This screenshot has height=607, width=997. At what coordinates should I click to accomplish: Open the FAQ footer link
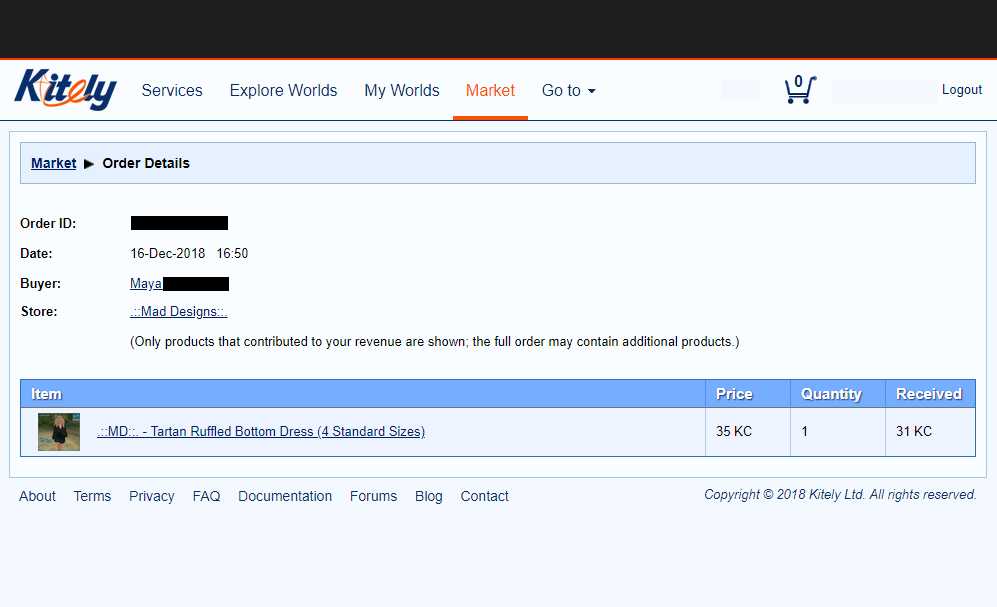207,496
